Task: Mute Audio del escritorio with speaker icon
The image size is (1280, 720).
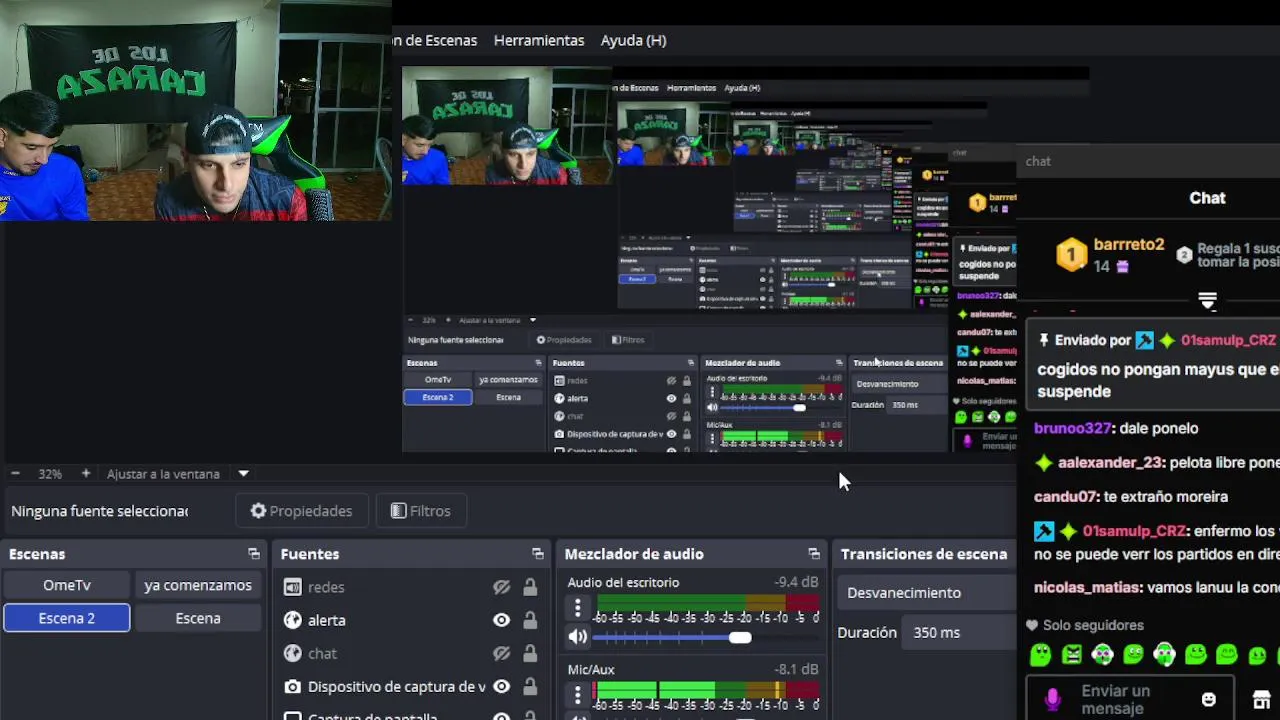Action: [578, 637]
